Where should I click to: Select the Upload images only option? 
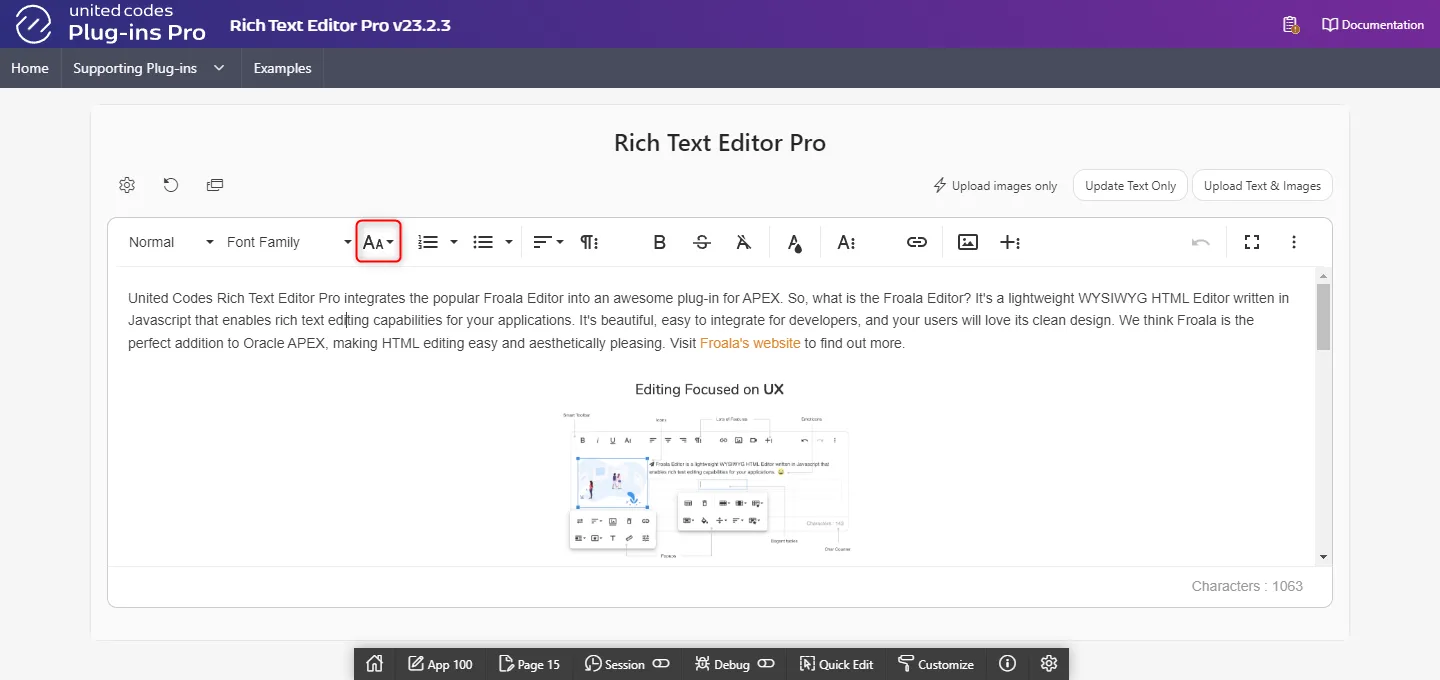click(x=995, y=185)
